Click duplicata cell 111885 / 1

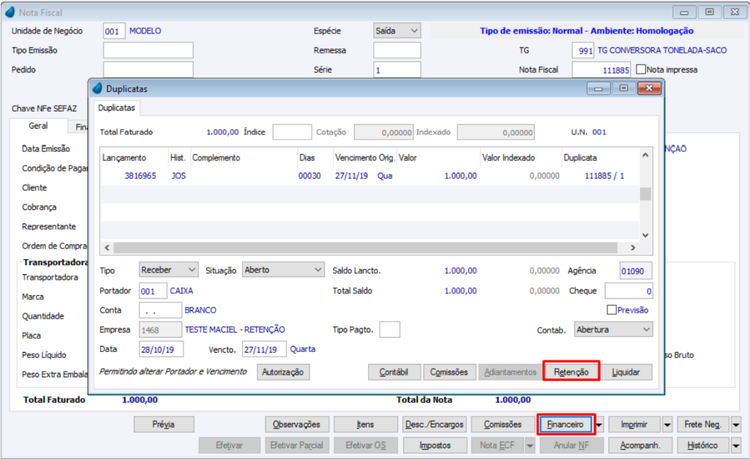tap(604, 175)
